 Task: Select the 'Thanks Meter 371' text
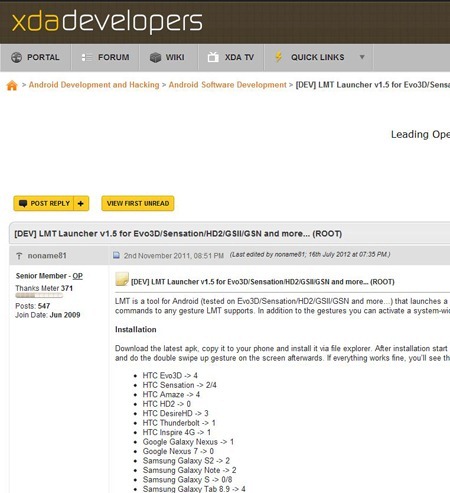pos(44,288)
